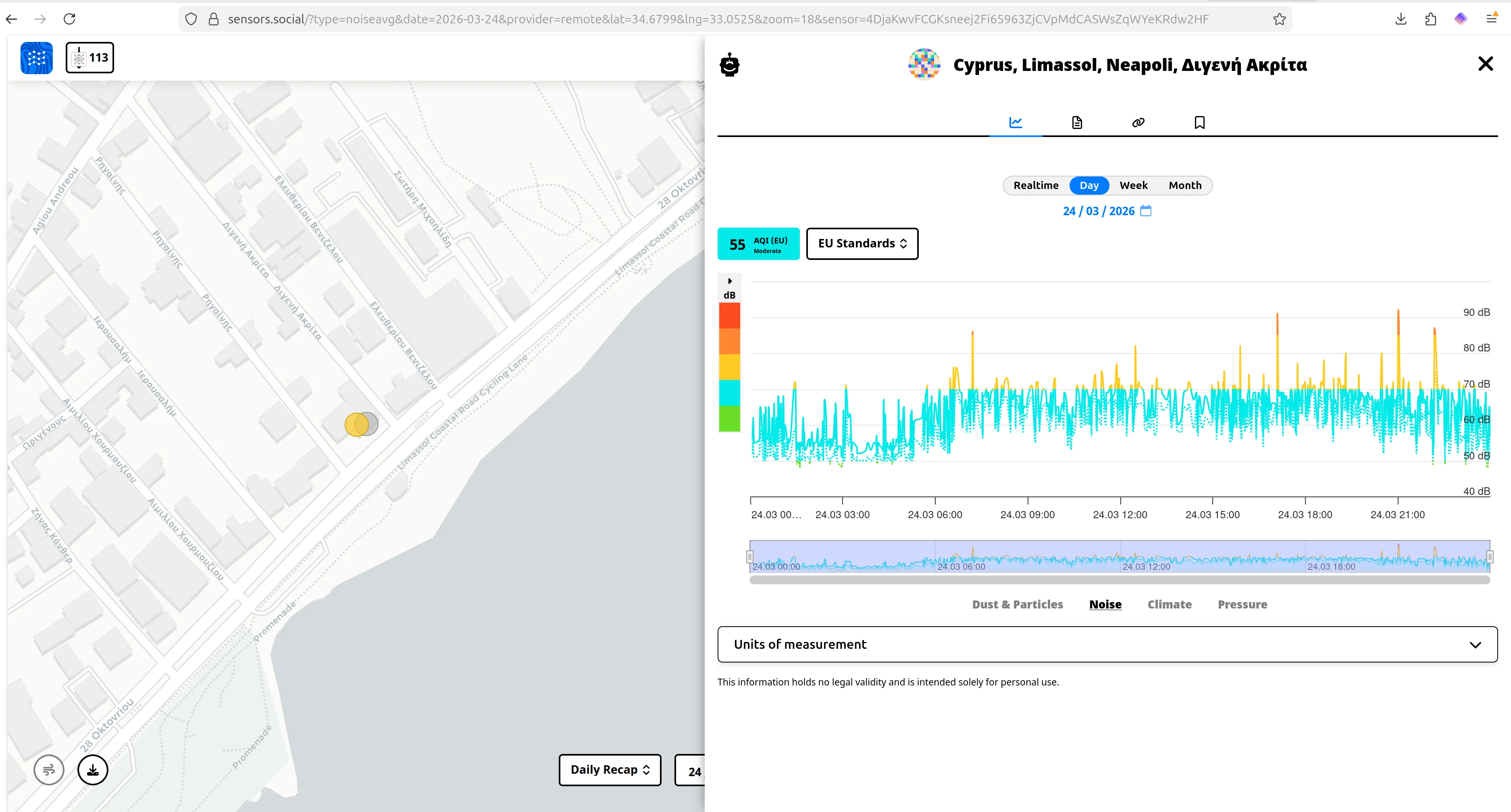Copy the sensor link via the link icon
Viewport: 1511px width, 812px height.
(1138, 122)
